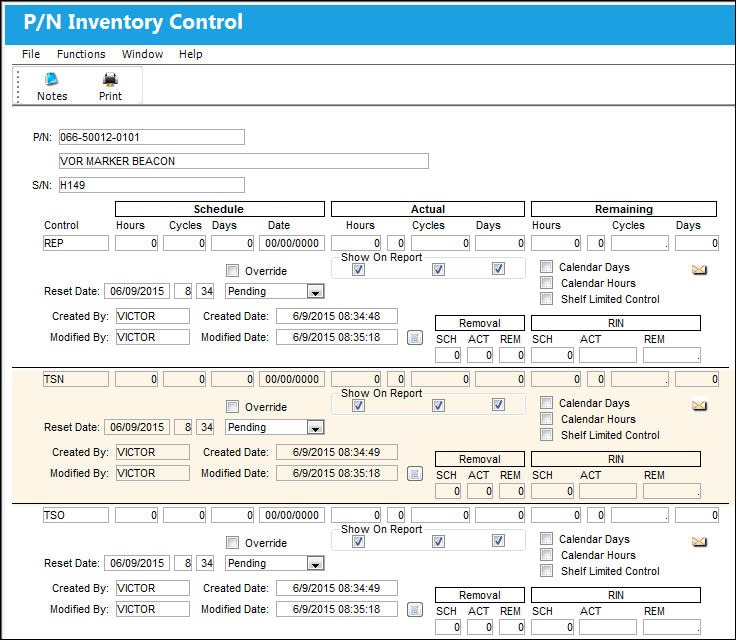Open the Help menu

[x=191, y=54]
